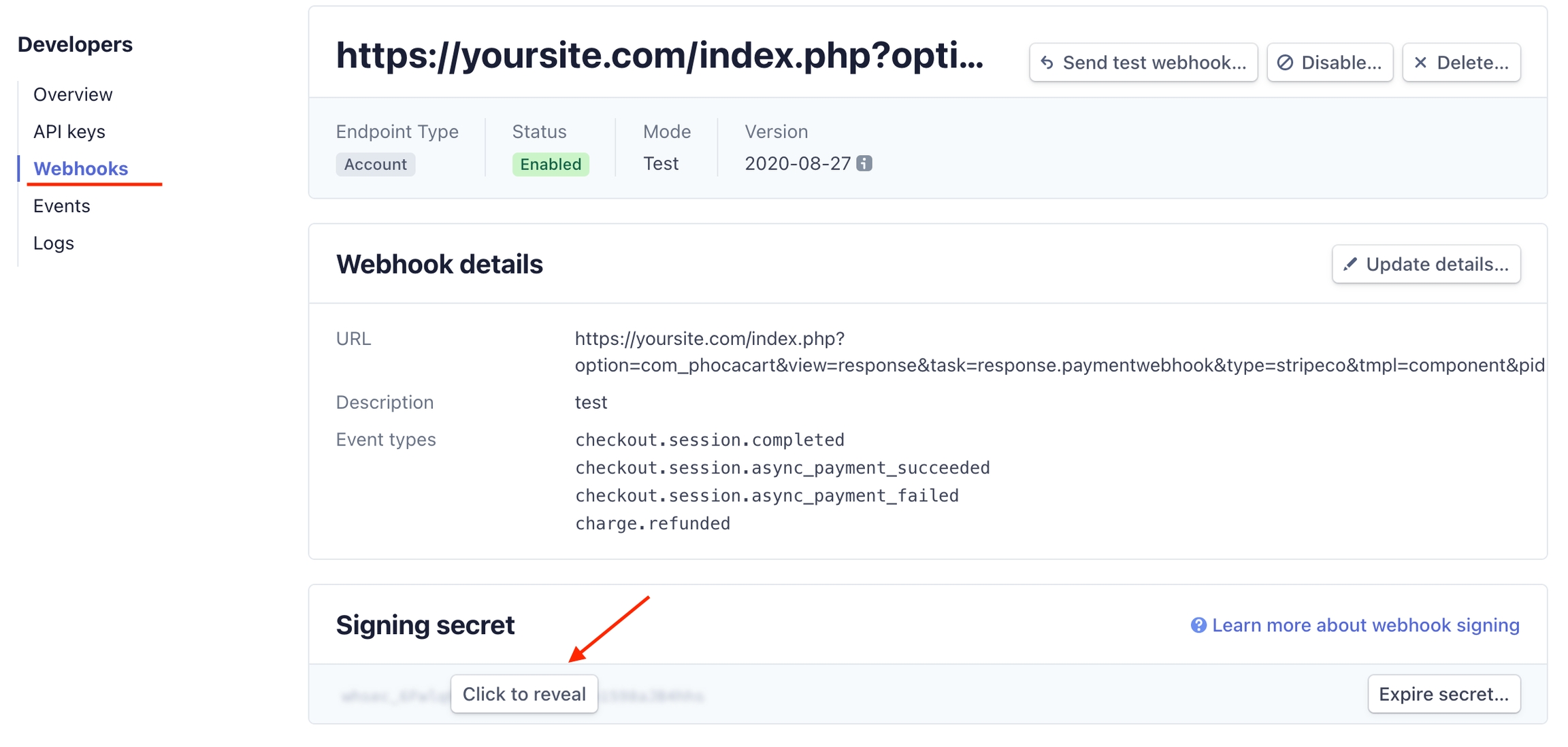
Task: Open Update details dialog
Action: click(x=1426, y=264)
